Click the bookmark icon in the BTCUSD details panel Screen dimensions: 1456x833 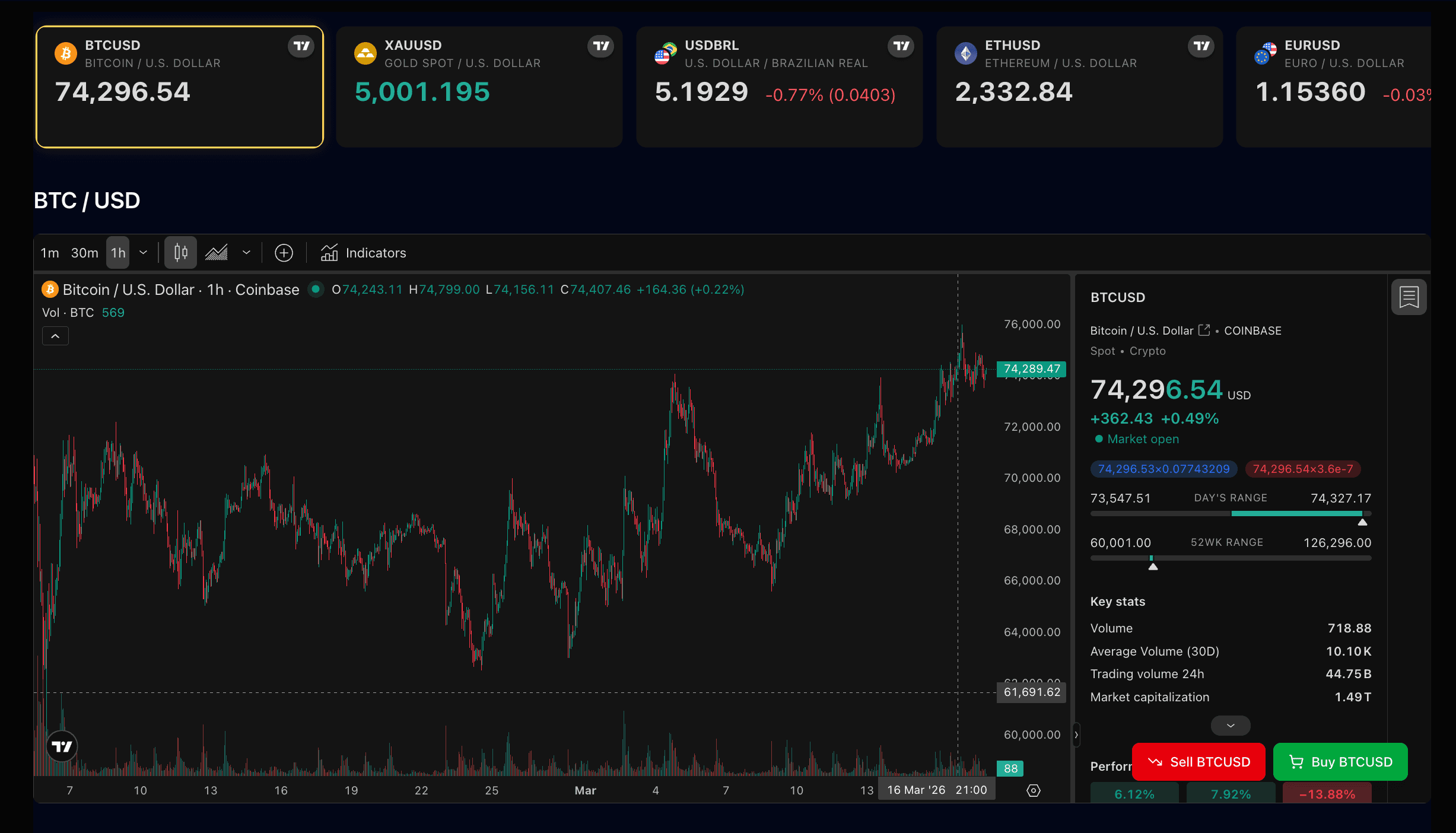tap(1409, 297)
